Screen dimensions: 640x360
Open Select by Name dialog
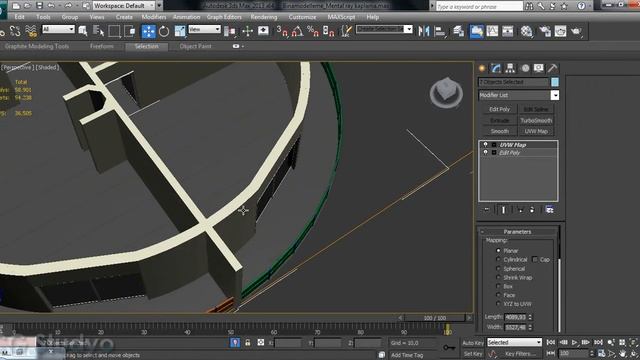point(98,31)
